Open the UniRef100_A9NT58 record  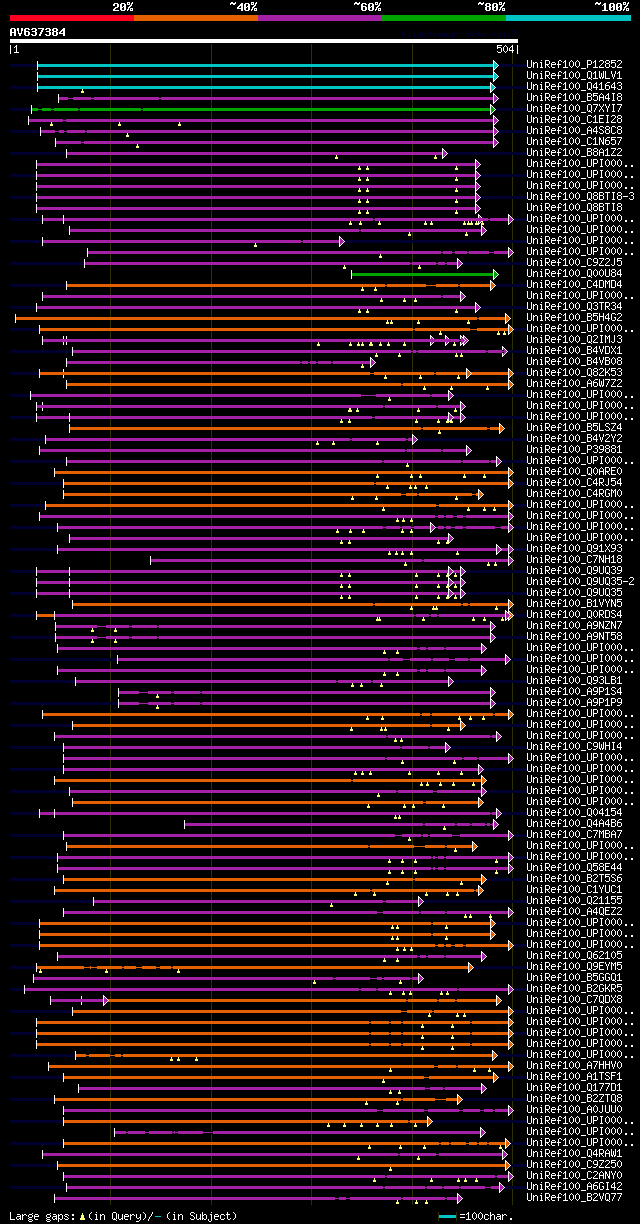pos(575,636)
